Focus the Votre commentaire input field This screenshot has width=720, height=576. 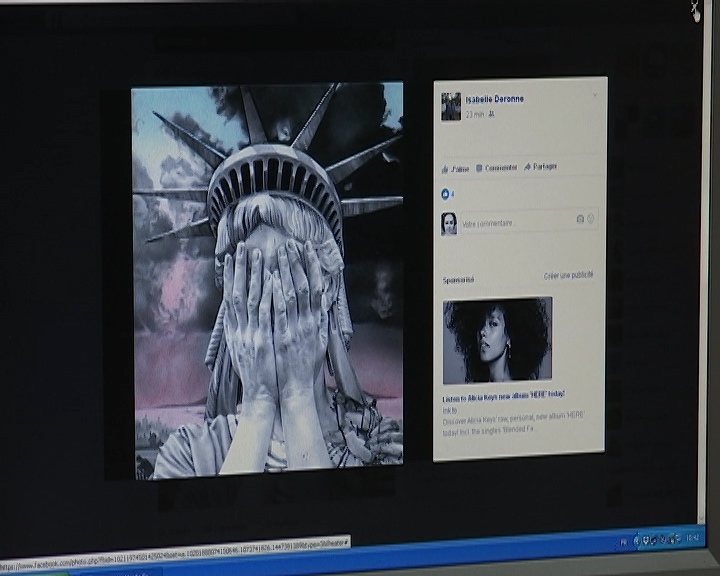[x=529, y=221]
